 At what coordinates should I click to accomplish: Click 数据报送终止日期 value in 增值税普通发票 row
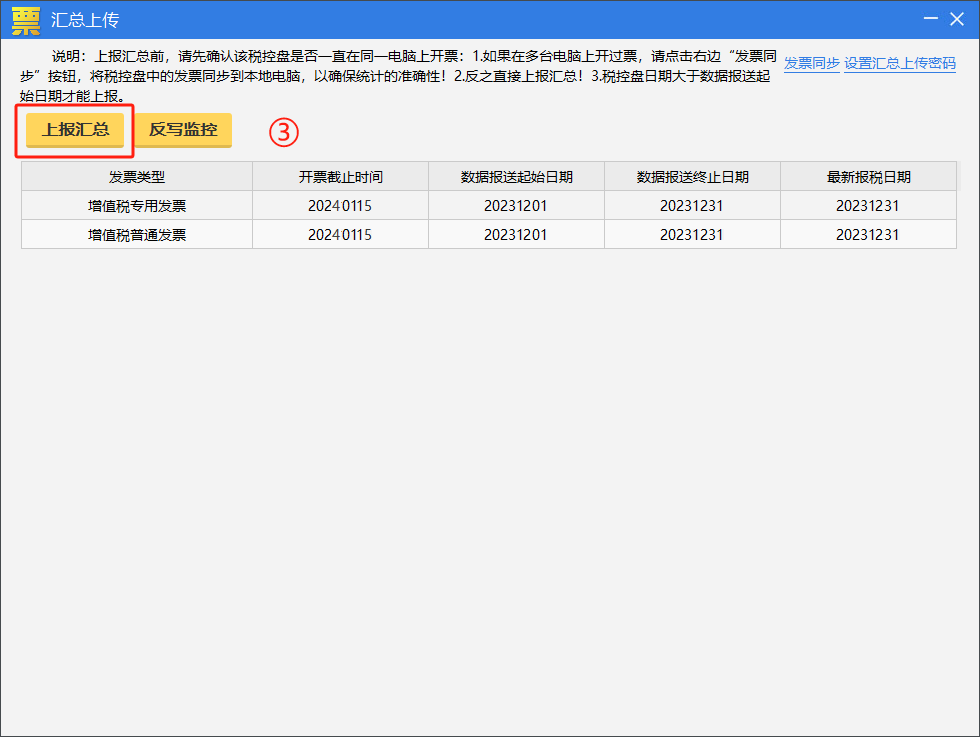coord(692,234)
